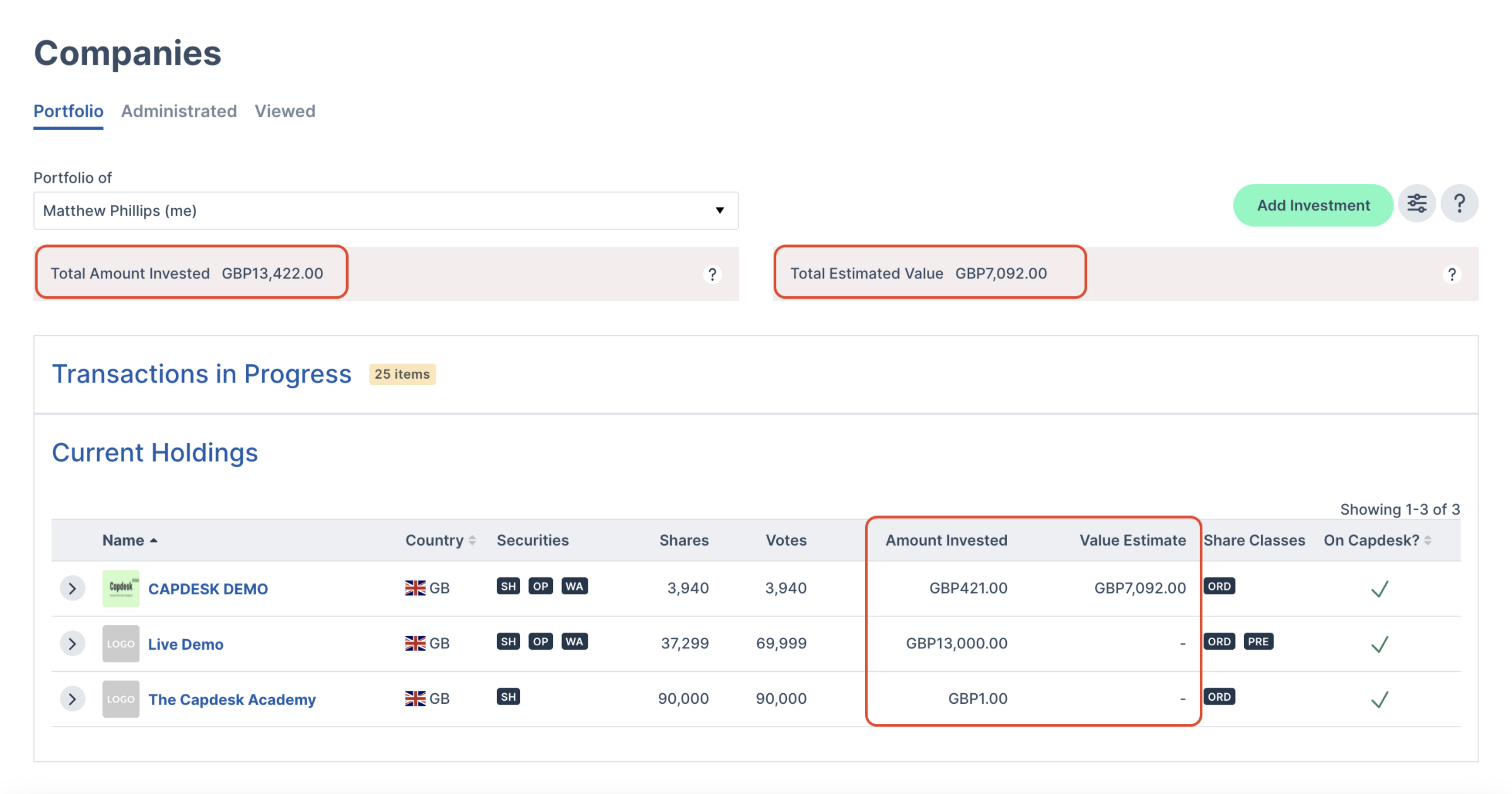The image size is (1512, 794).
Task: Click the Live Demo placeholder logo
Action: click(120, 643)
